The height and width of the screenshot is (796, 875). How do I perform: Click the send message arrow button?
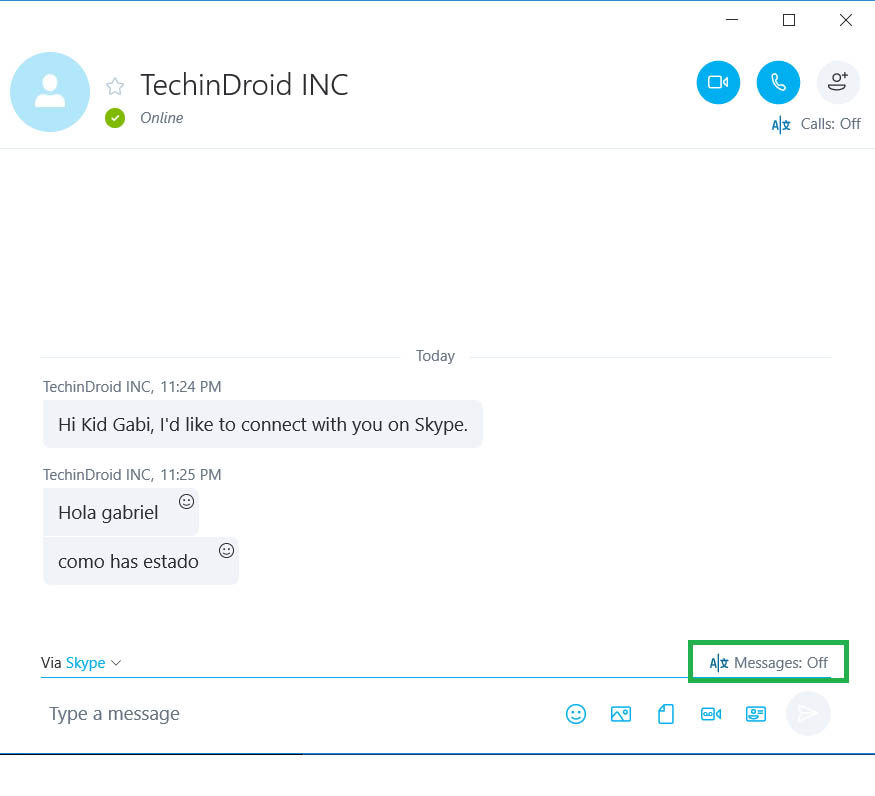pos(807,713)
